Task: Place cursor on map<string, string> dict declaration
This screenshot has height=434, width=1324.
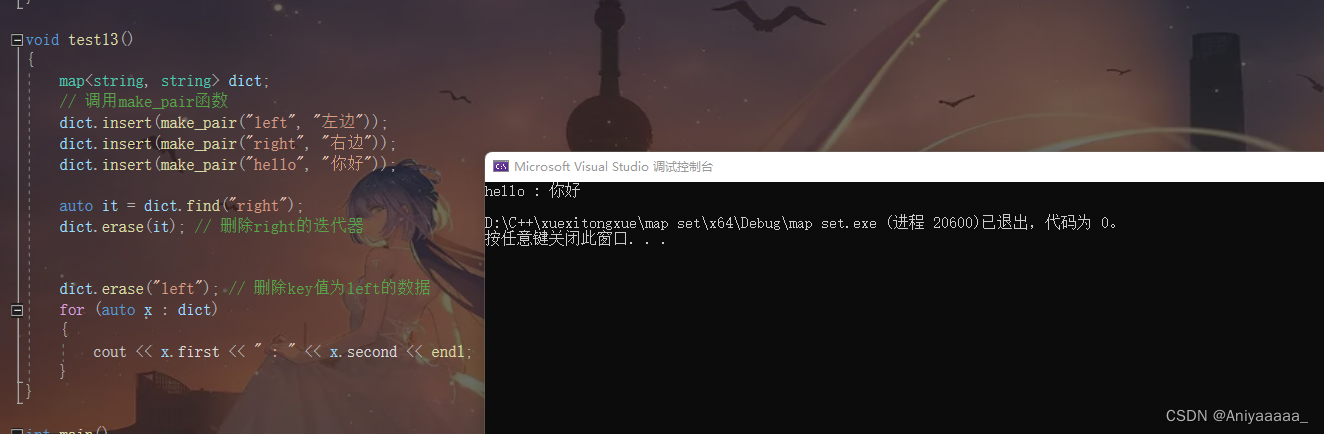Action: [x=164, y=81]
